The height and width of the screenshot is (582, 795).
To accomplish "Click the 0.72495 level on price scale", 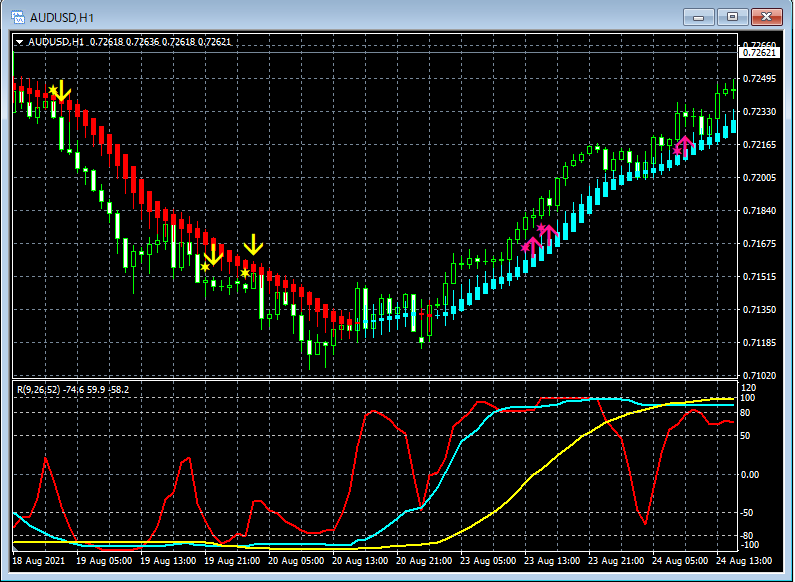I will [x=760, y=79].
